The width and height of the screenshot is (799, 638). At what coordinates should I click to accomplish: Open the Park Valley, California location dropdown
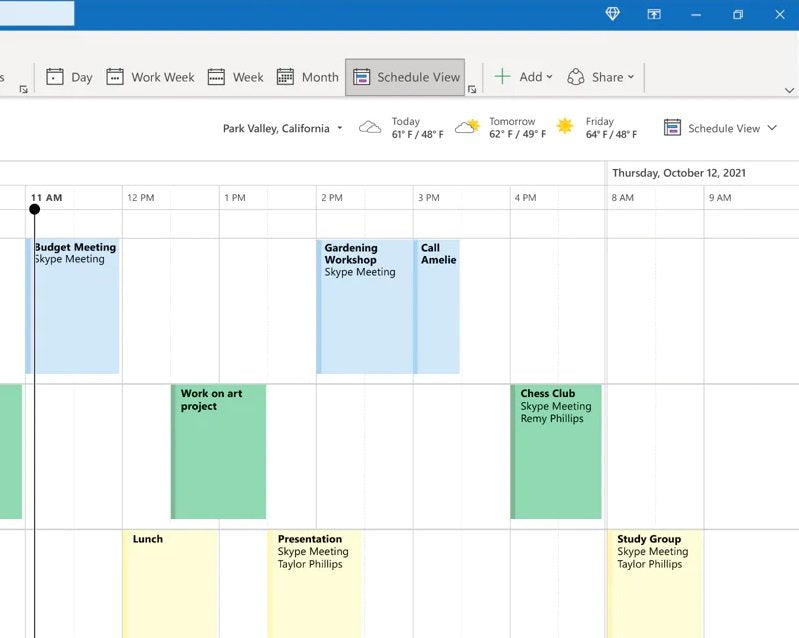282,128
